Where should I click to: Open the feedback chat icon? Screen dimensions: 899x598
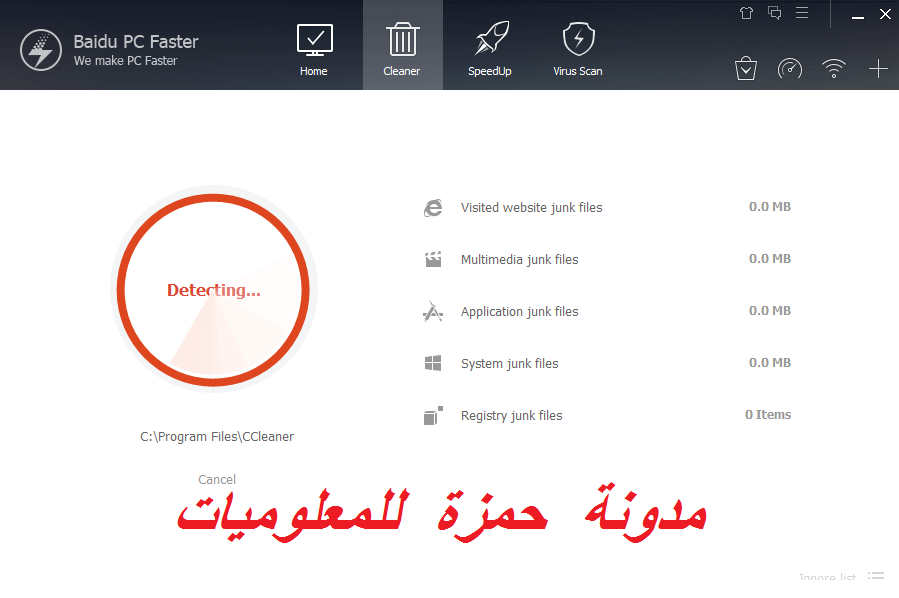(x=775, y=13)
